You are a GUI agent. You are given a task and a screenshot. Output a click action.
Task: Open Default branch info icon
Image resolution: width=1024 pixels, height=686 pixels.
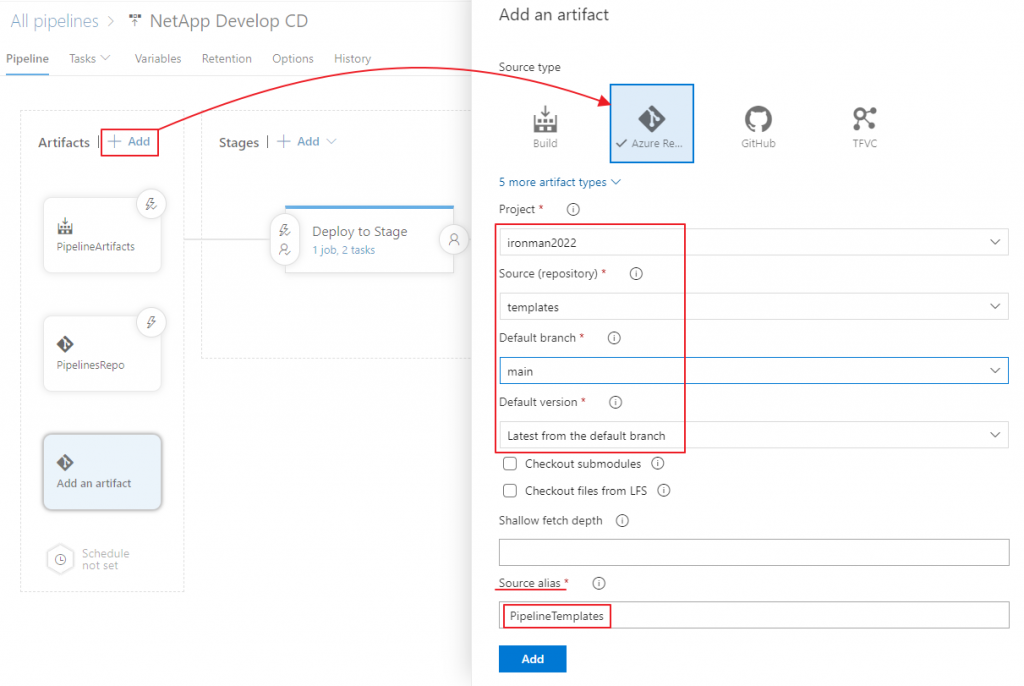[x=614, y=338]
